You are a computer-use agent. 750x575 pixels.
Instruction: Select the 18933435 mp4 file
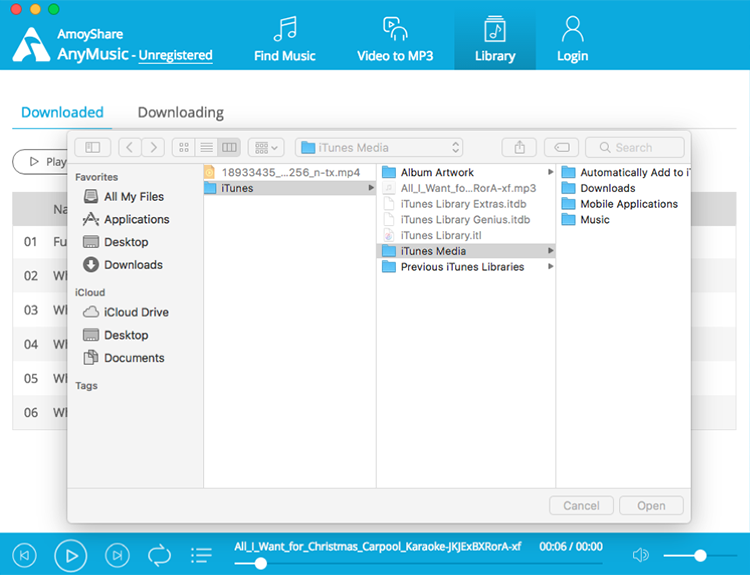(289, 172)
